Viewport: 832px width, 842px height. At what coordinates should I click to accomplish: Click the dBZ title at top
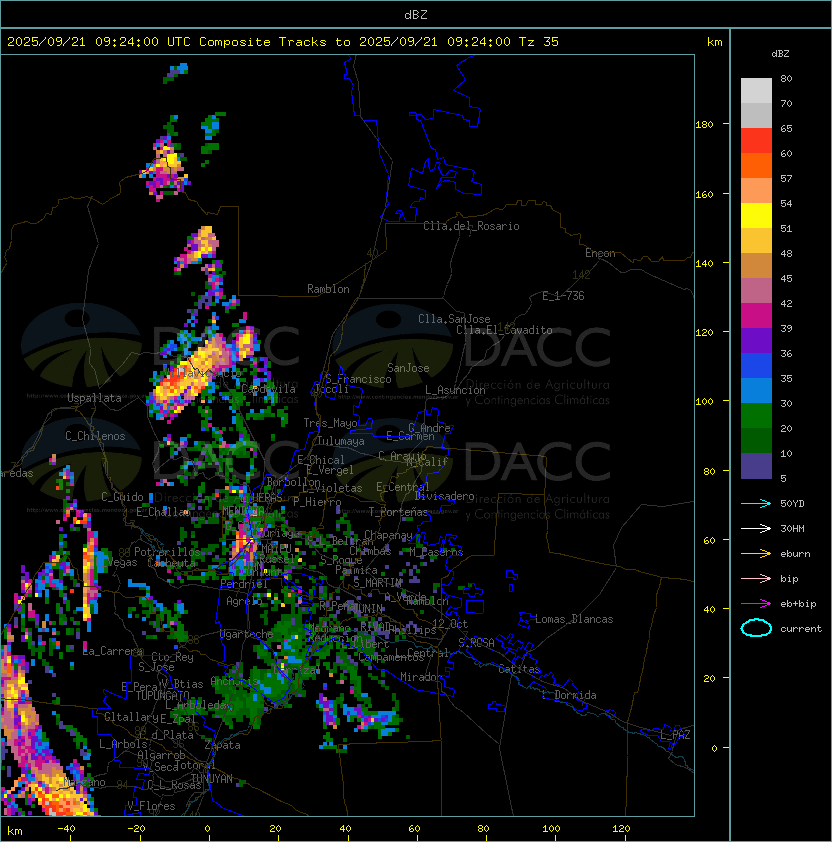click(416, 15)
